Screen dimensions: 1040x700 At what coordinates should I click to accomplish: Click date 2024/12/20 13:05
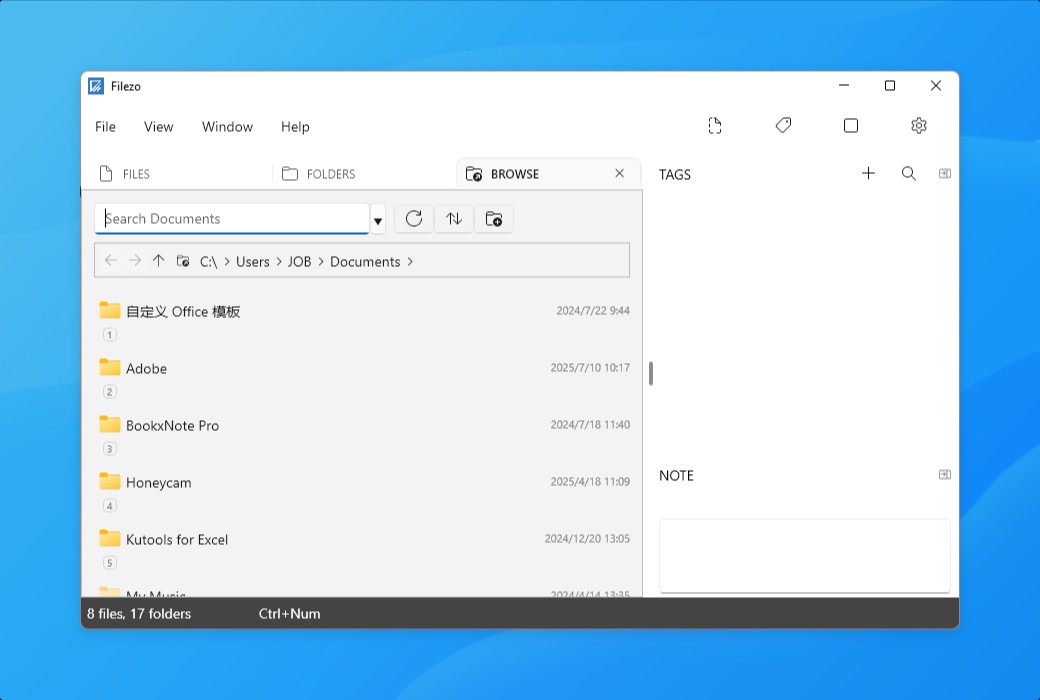coord(588,539)
